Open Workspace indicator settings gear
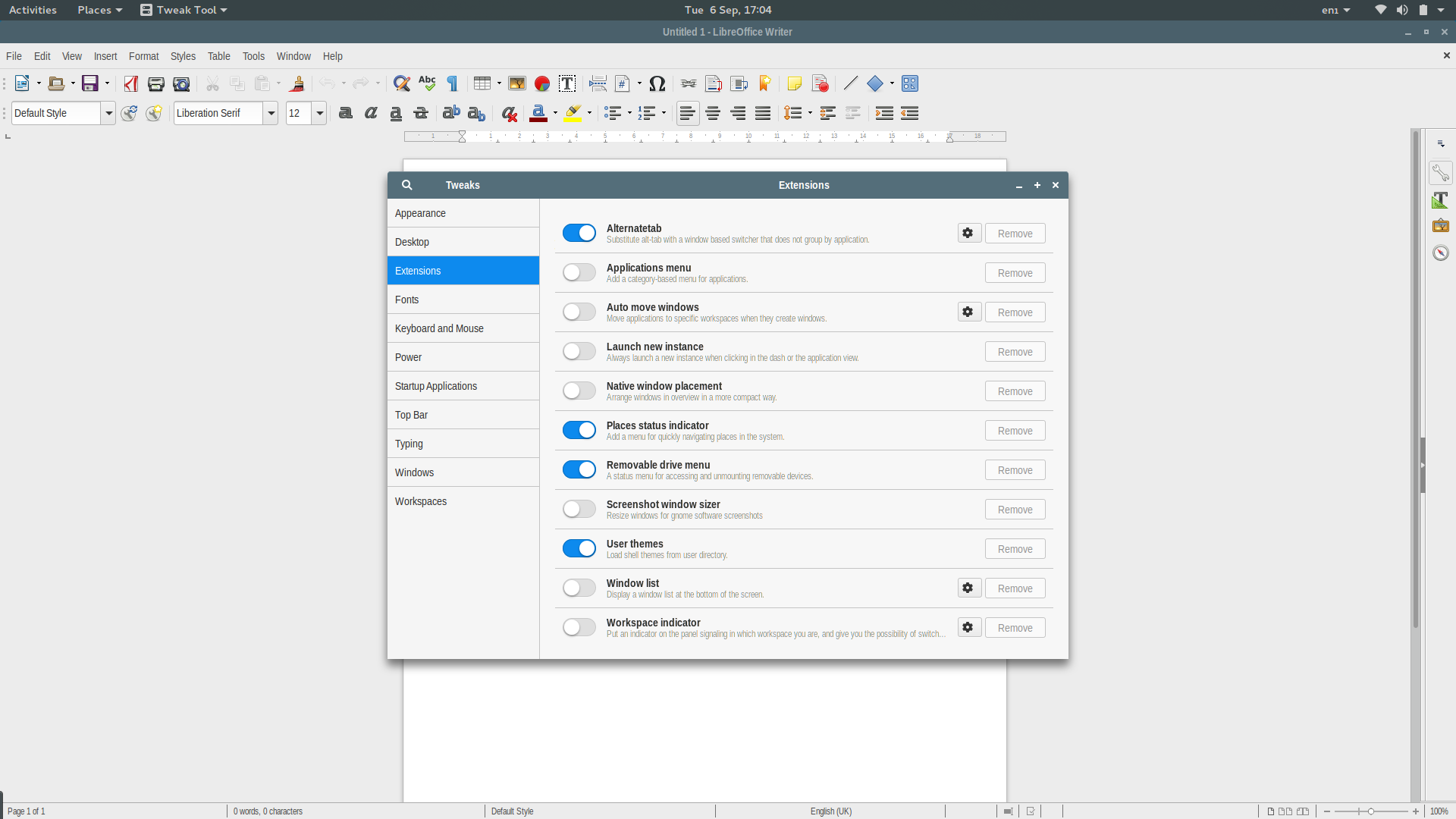1456x819 pixels. pyautogui.click(x=968, y=627)
